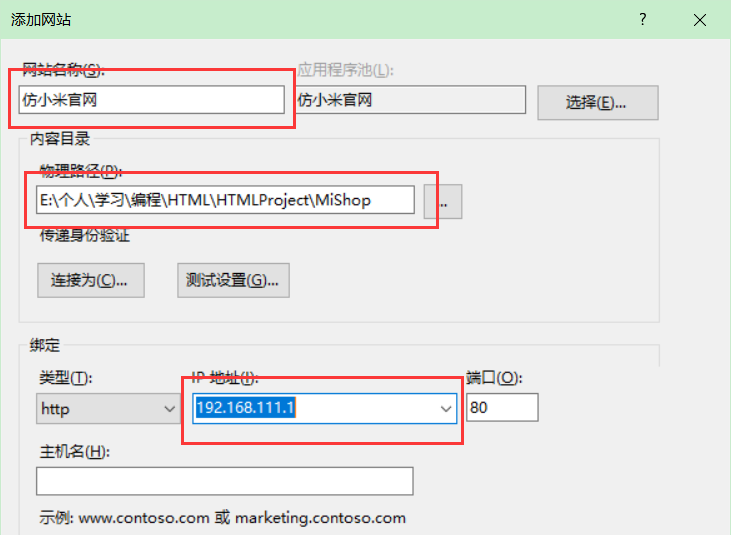Viewport: 731px width, 535px height.
Task: Click the 测试设置(G)... button
Action: click(233, 280)
